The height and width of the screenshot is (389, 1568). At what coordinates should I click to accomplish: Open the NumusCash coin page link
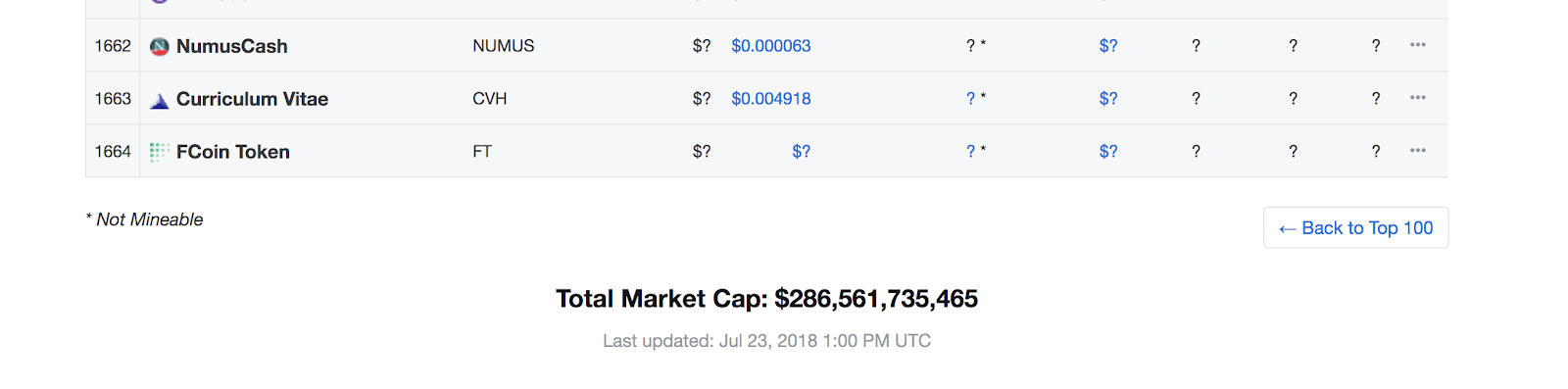[232, 46]
